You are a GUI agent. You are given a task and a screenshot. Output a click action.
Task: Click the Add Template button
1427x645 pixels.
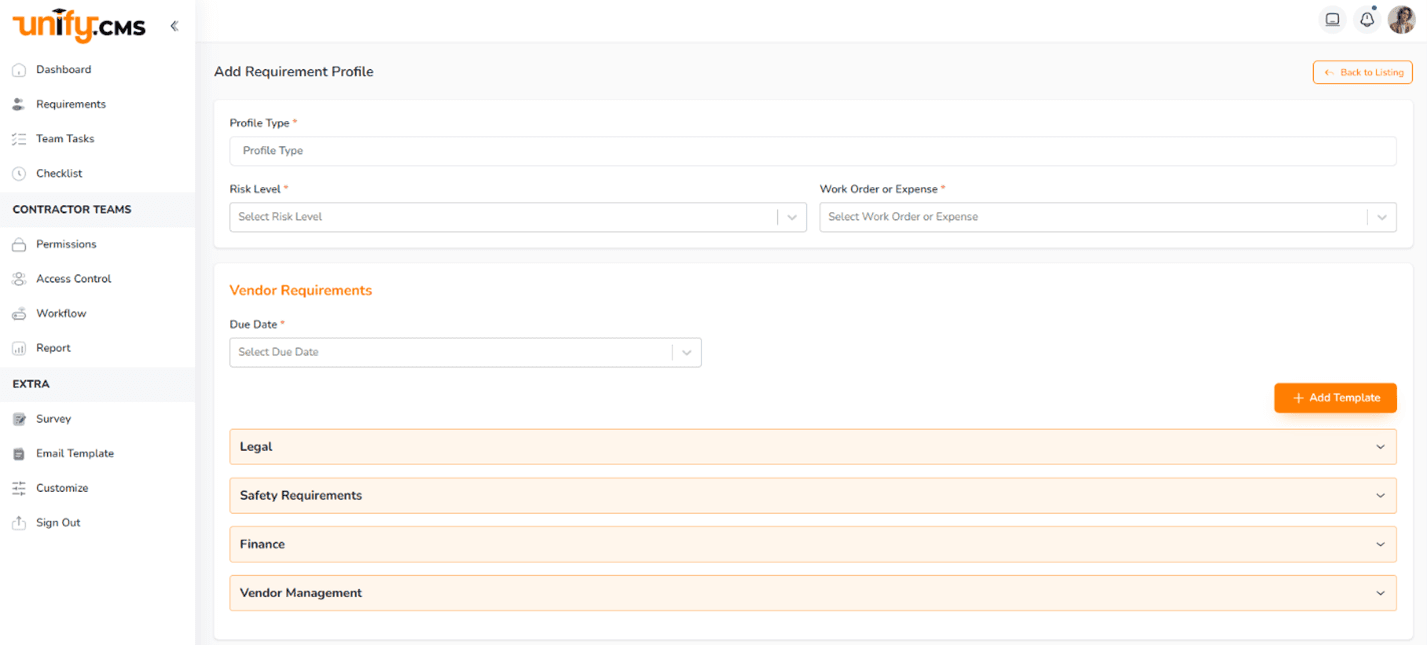coord(1335,398)
